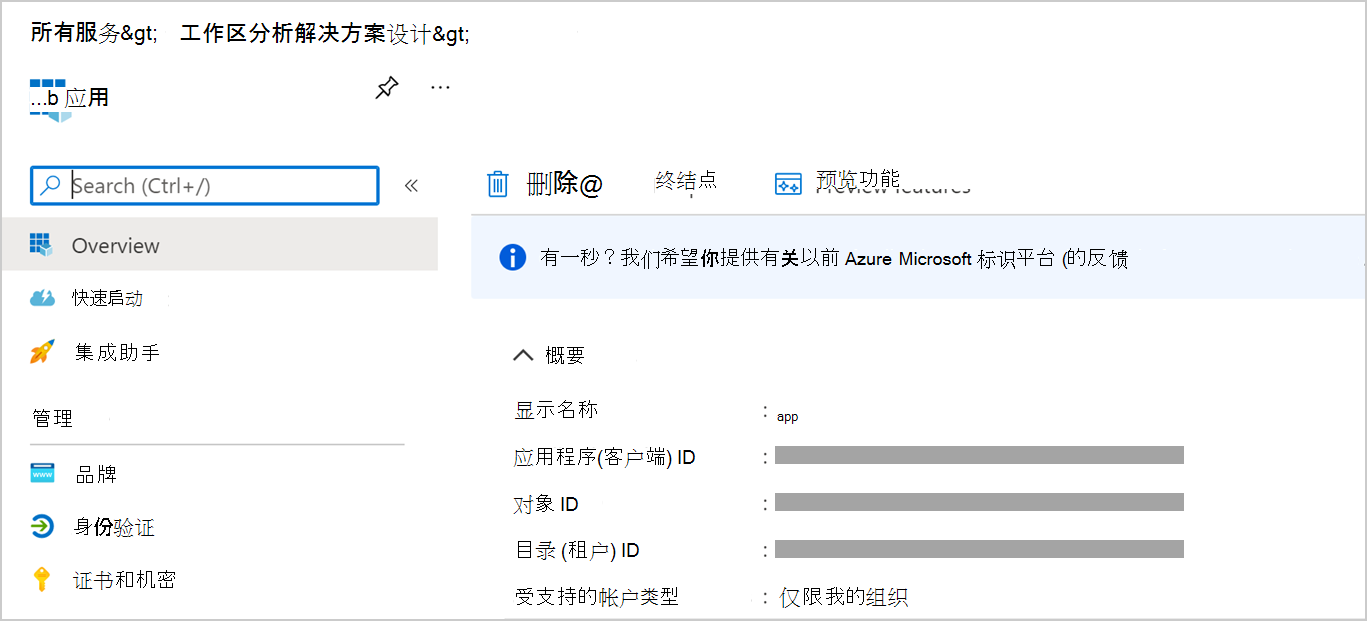This screenshot has height=621, width=1367.
Task: Click the 删除 button in the toolbar
Action: click(564, 184)
